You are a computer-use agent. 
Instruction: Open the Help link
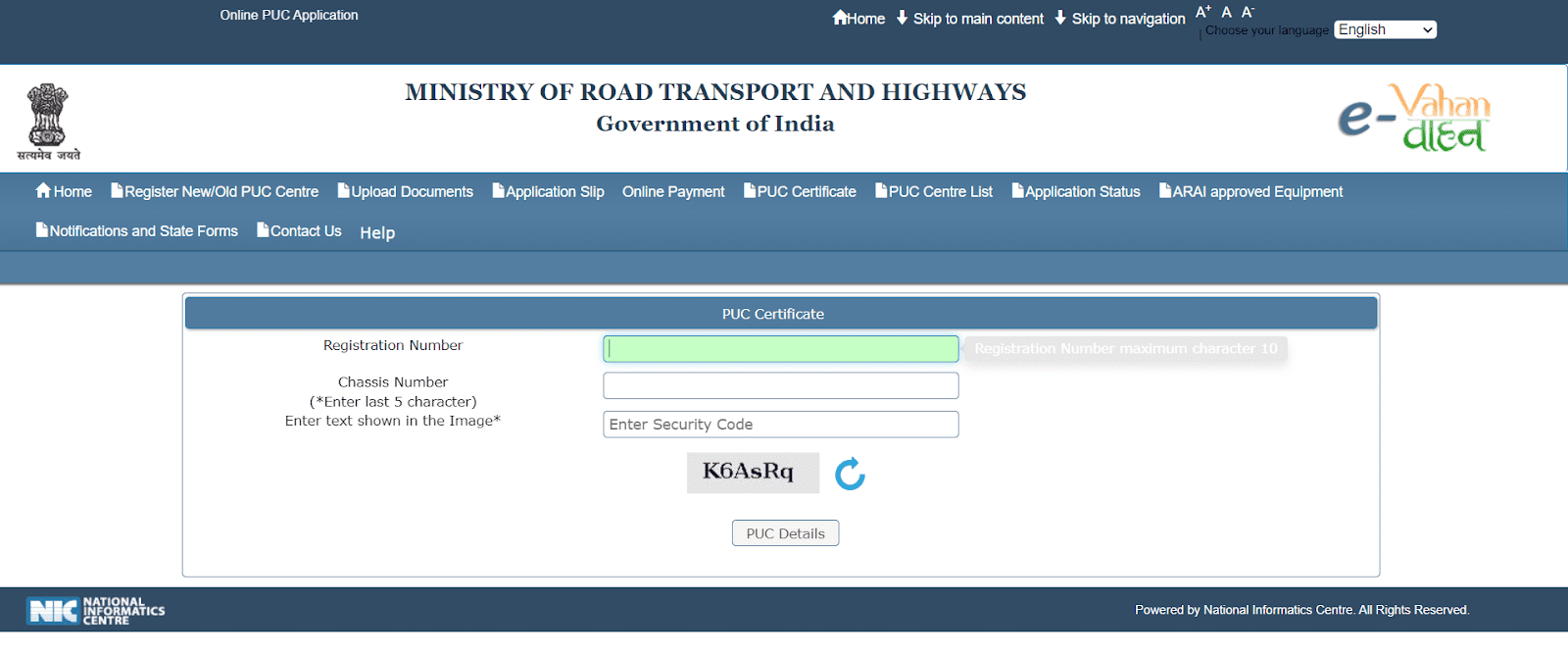coord(377,232)
